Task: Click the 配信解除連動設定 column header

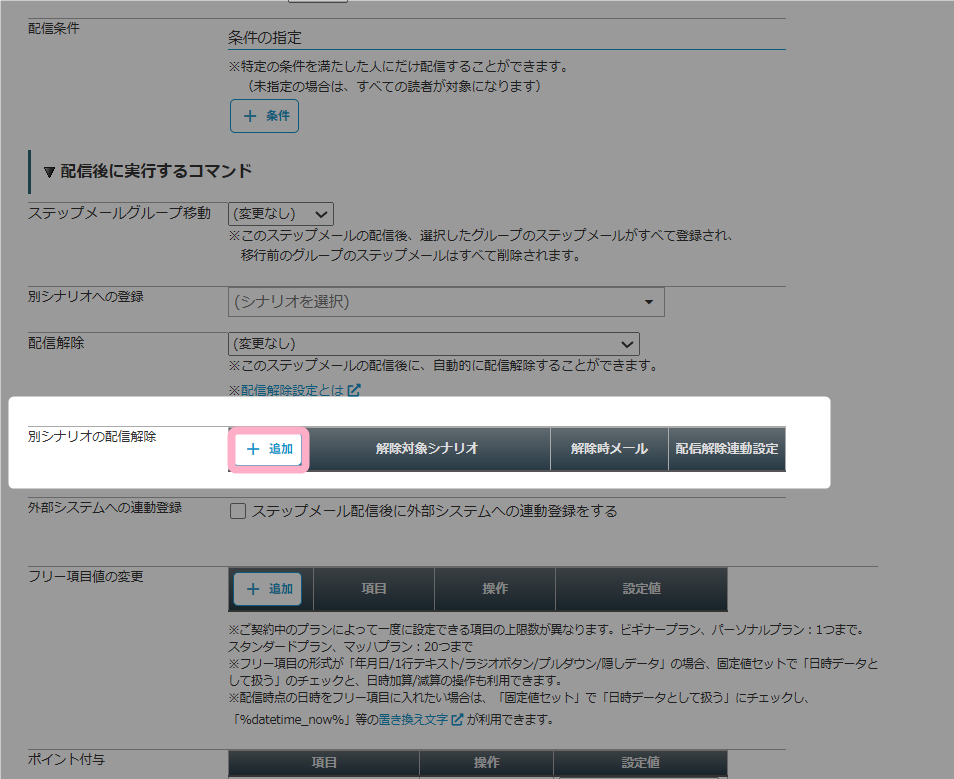Action: (726, 449)
